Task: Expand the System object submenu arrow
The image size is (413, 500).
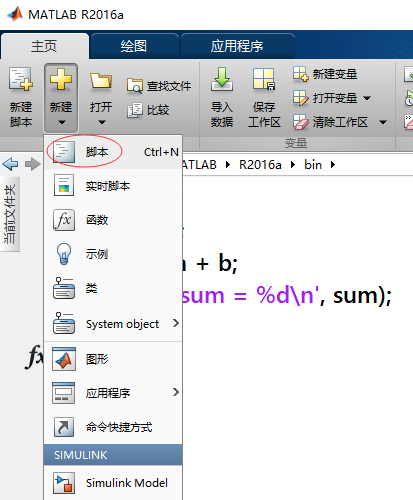Action: tap(176, 323)
